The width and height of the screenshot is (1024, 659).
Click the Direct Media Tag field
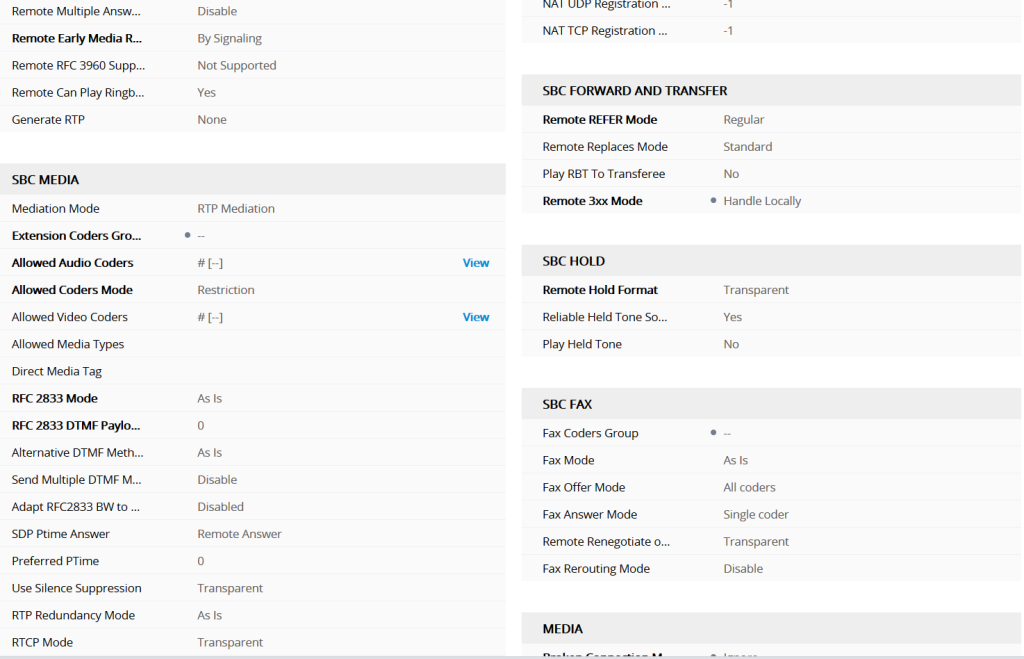[250, 370]
